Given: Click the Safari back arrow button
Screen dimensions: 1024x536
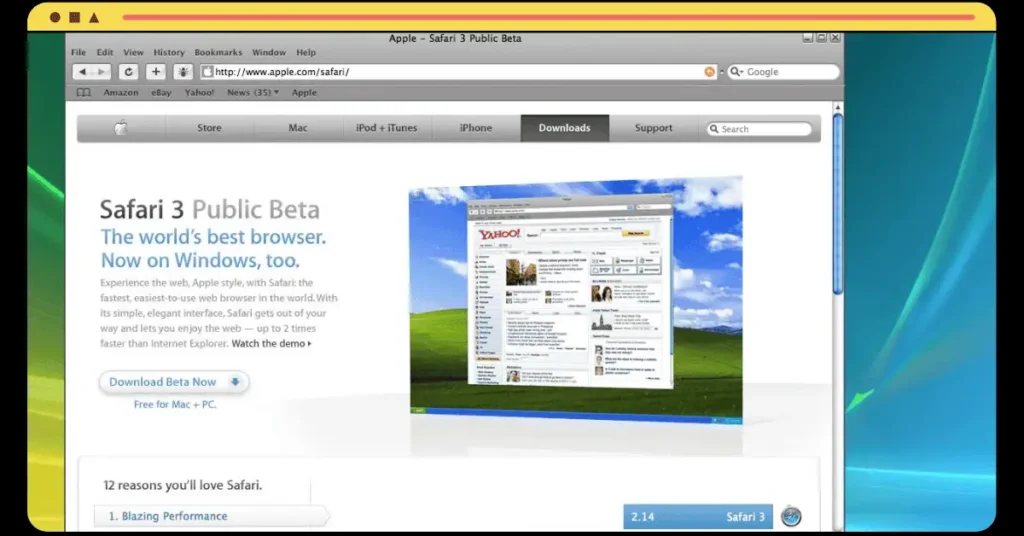Looking at the screenshot, I should 82,72.
